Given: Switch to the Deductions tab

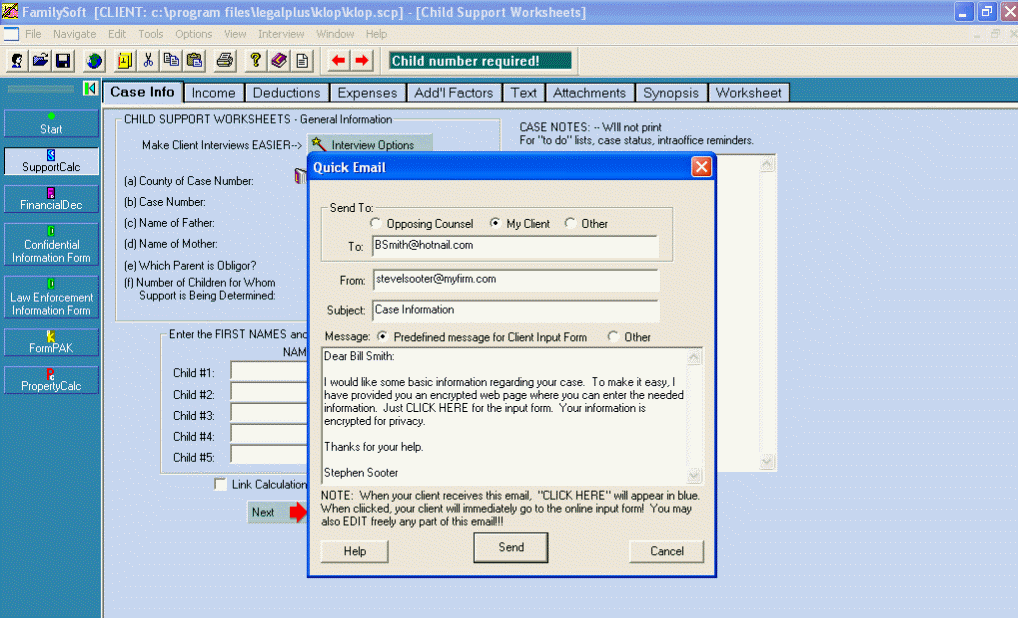Looking at the screenshot, I should (x=286, y=92).
